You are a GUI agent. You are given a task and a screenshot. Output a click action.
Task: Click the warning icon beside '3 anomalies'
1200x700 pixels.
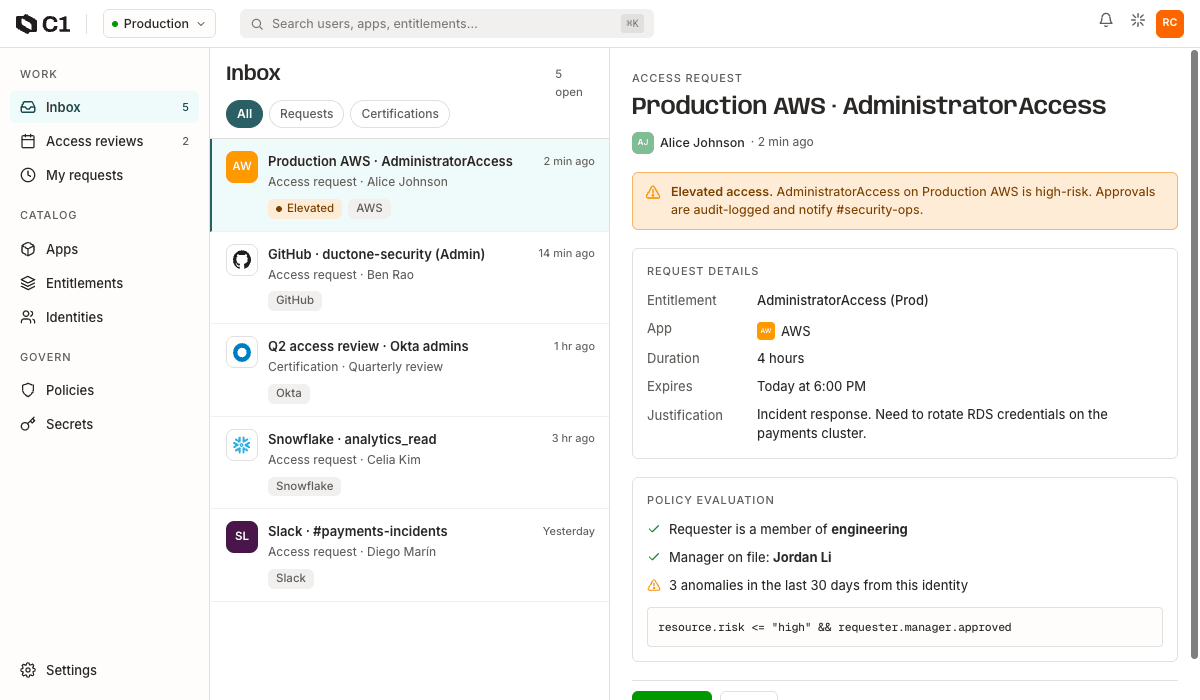coord(654,585)
